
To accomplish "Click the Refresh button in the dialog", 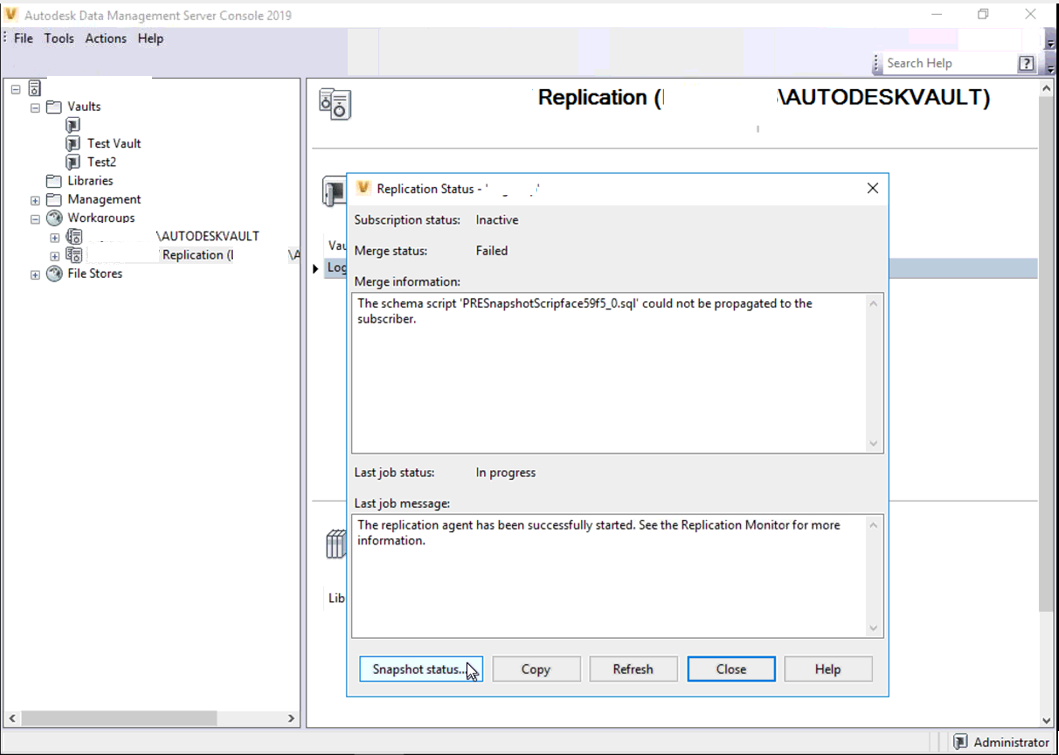I will tap(633, 668).
